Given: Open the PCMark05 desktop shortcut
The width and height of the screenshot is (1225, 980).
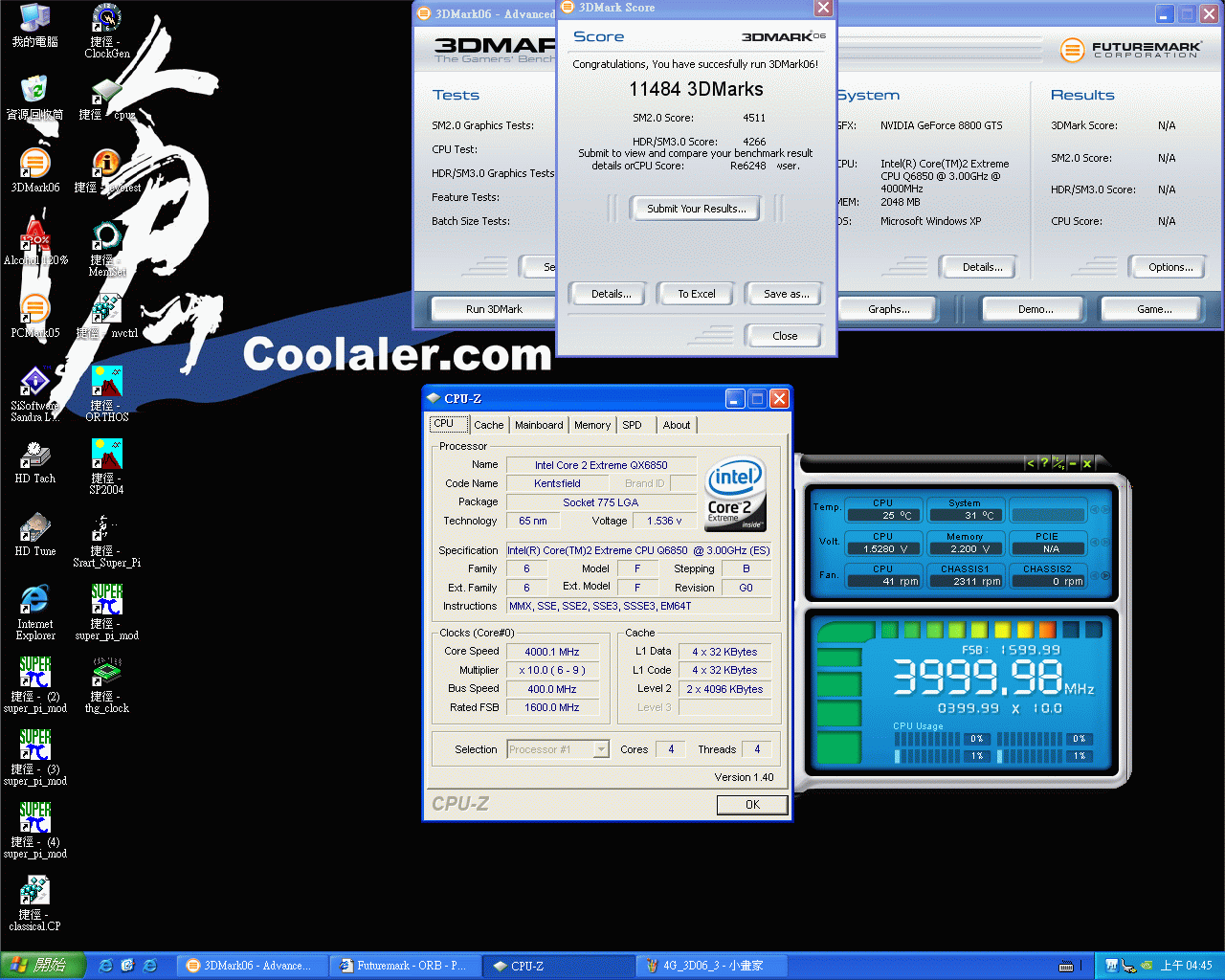Looking at the screenshot, I should [34, 317].
